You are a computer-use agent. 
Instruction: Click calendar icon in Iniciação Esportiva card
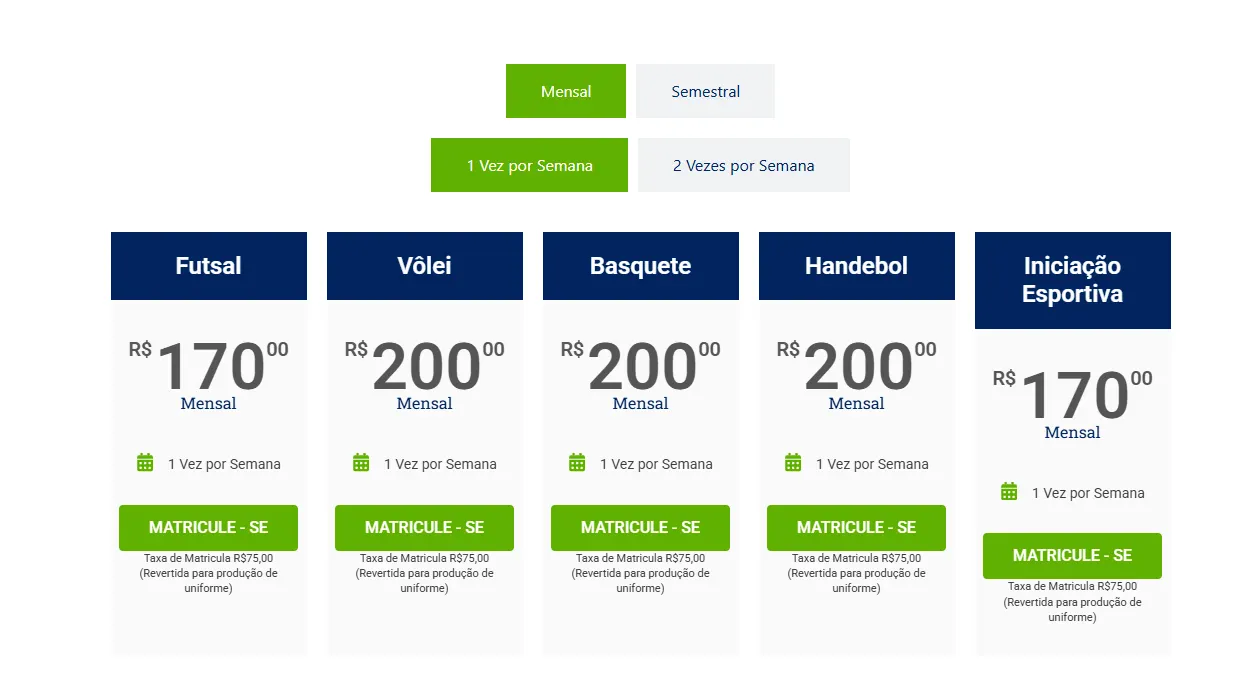pos(1009,491)
